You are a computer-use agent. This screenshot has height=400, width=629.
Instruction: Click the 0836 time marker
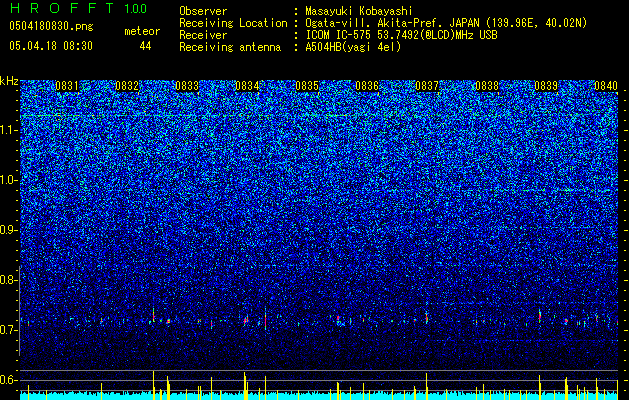click(367, 86)
